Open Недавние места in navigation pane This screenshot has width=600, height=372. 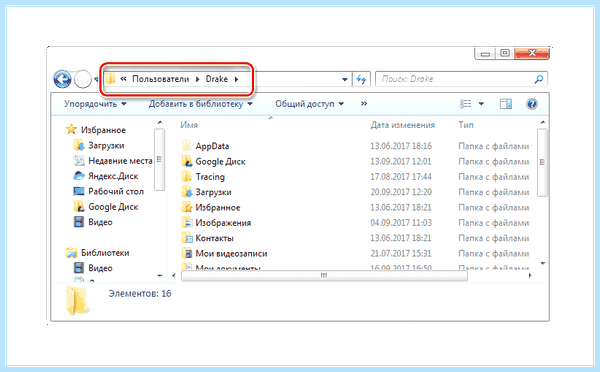point(120,161)
